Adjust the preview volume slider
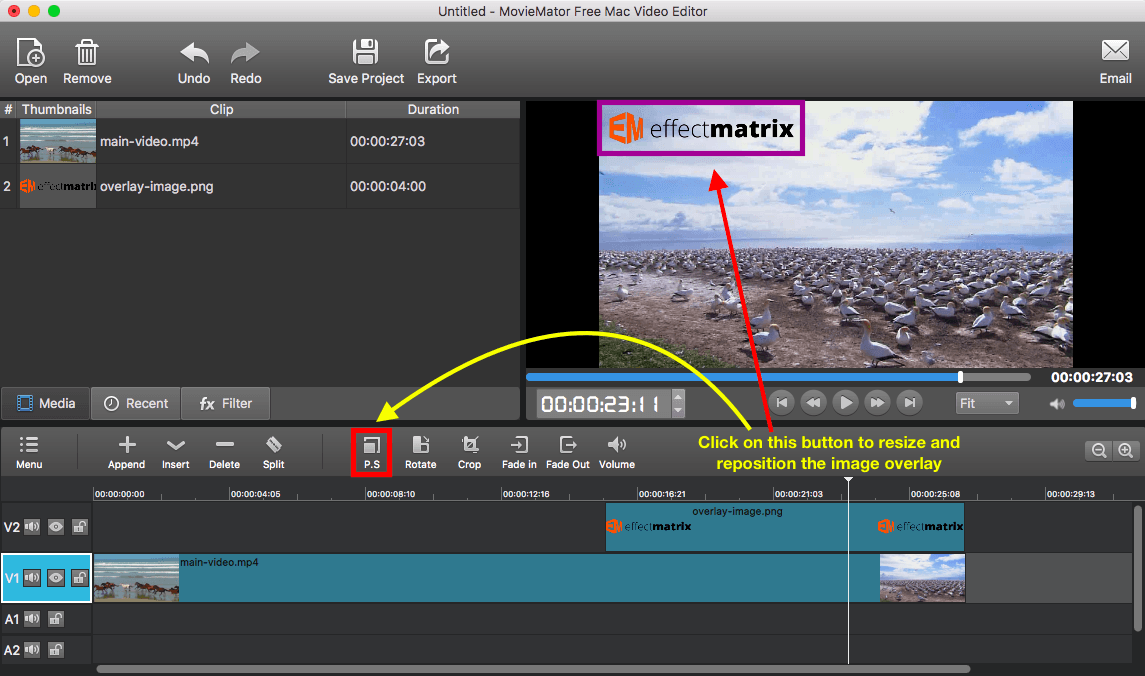1145x676 pixels. 1104,403
